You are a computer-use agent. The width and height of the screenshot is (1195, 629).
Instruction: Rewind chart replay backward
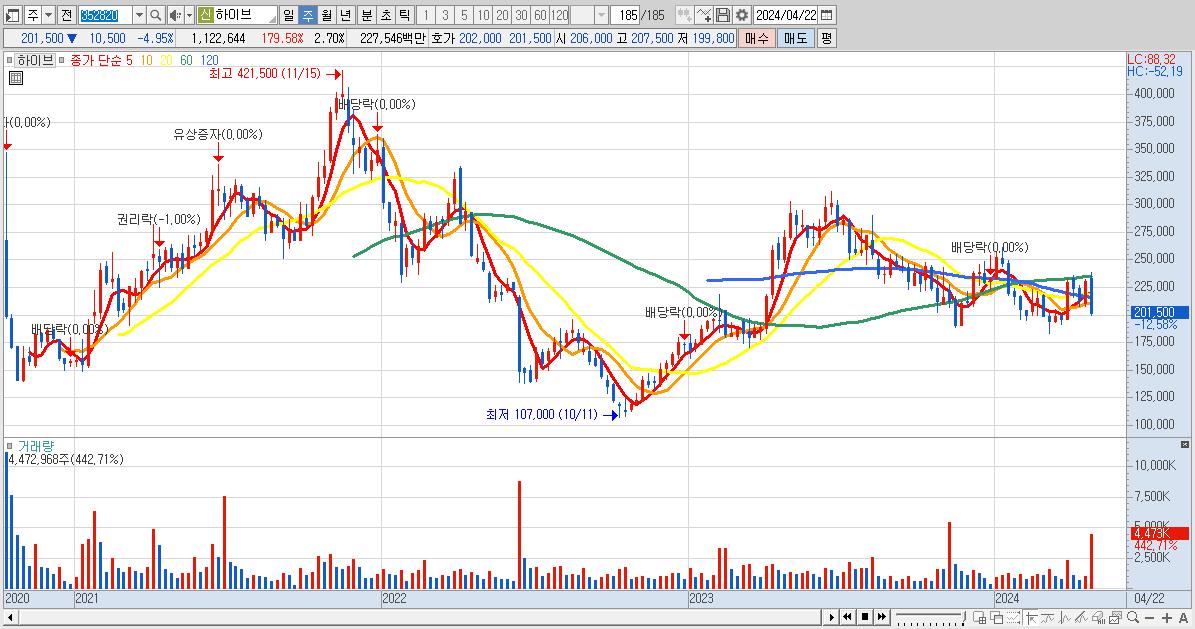(x=847, y=617)
